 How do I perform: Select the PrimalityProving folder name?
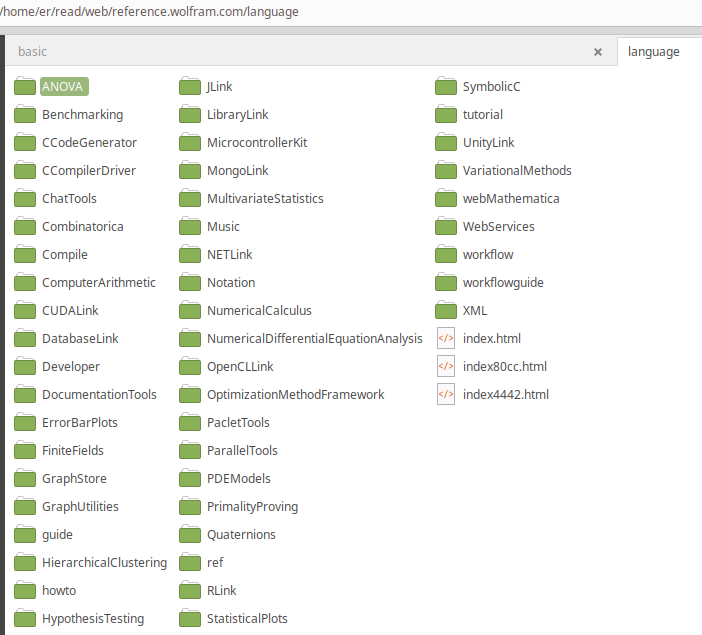pos(253,506)
